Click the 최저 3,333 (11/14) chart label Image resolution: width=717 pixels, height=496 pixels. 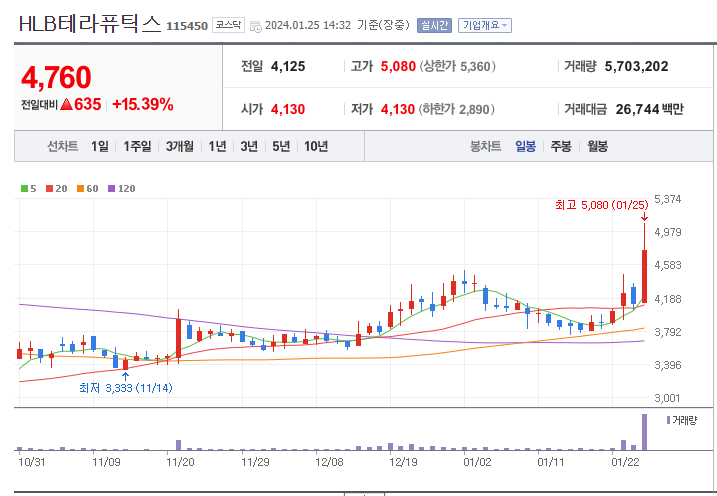point(125,388)
